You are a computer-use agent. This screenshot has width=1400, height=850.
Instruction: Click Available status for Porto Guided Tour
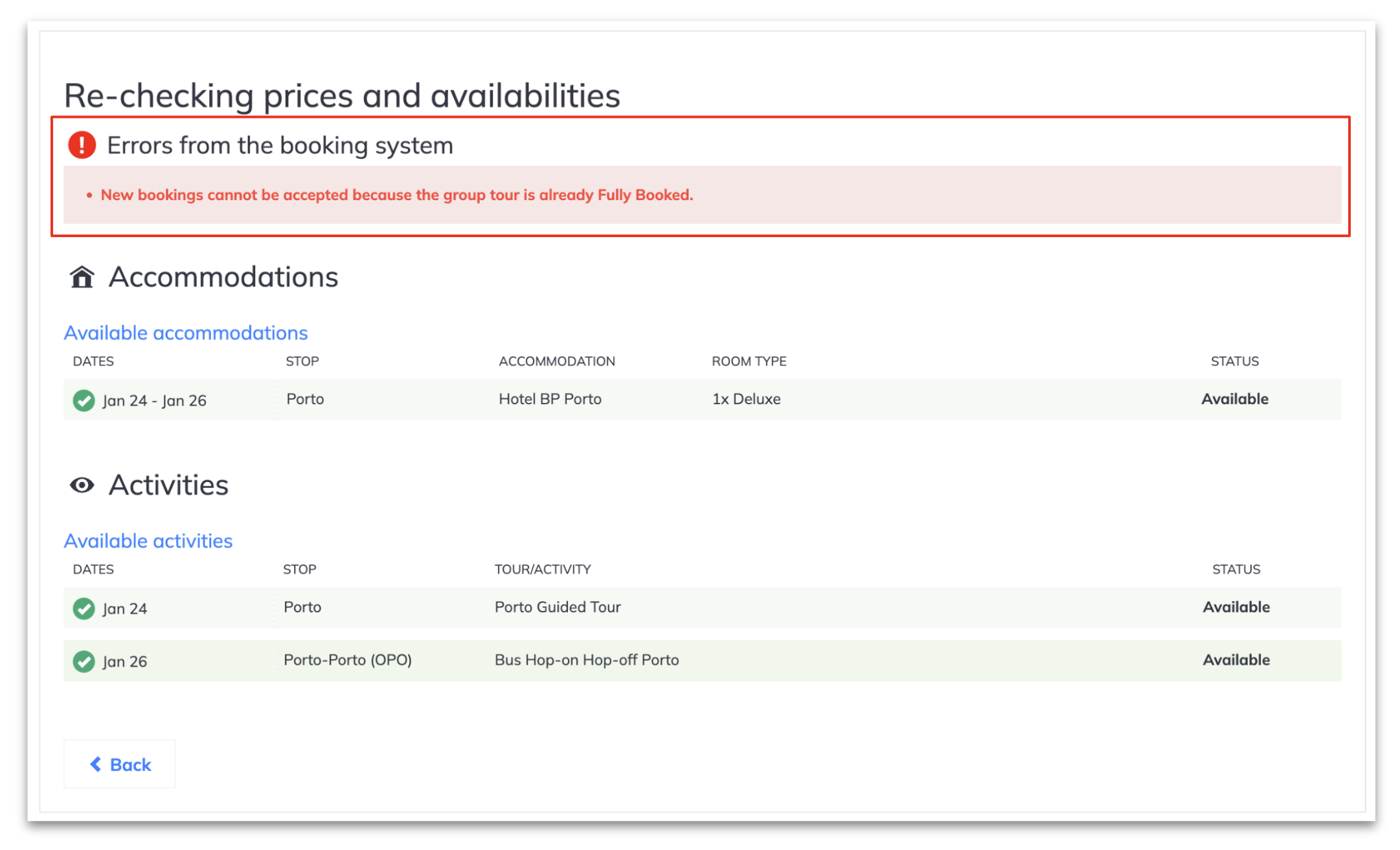pos(1236,607)
